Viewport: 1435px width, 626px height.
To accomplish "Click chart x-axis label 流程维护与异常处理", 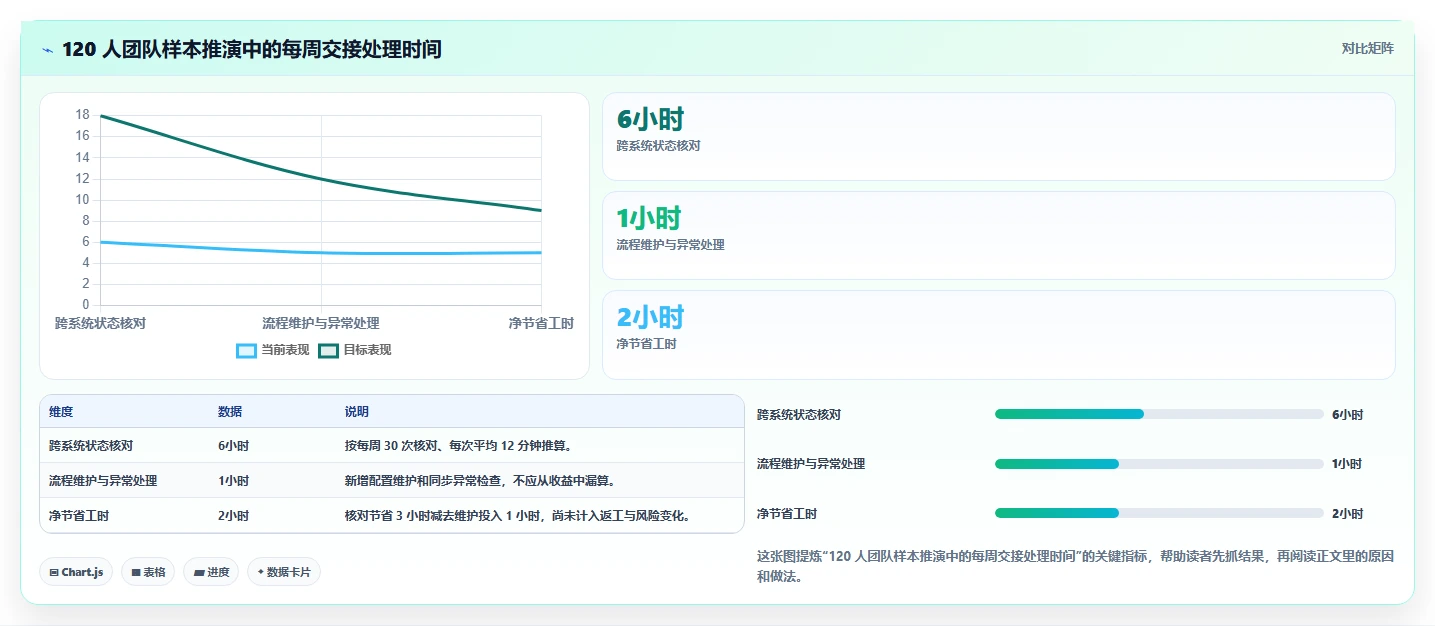I will tap(321, 323).
